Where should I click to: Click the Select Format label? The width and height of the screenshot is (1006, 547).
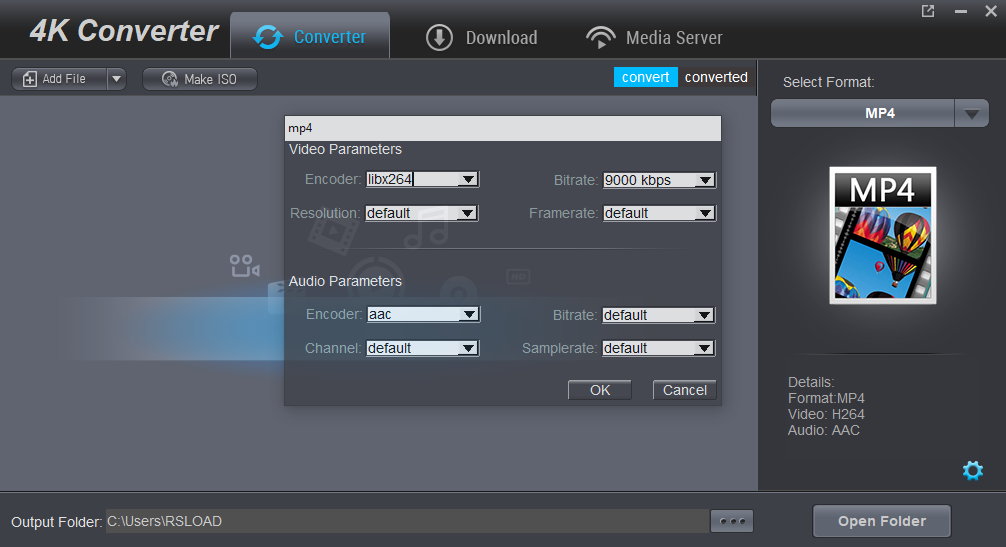828,82
